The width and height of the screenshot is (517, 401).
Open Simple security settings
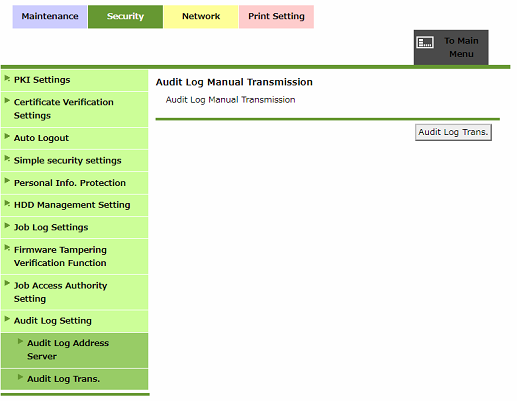click(x=74, y=160)
